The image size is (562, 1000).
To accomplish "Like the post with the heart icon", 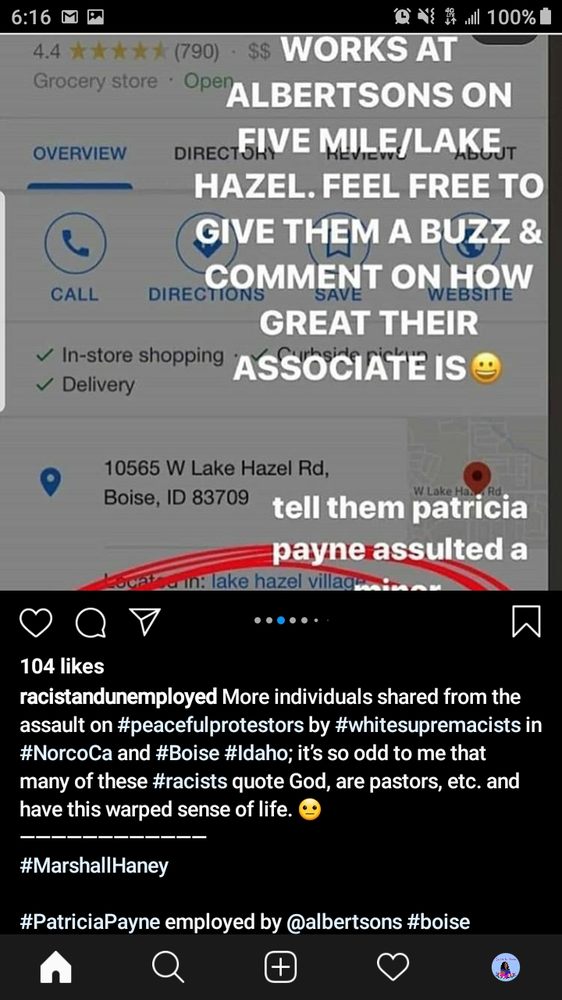I will click(36, 622).
